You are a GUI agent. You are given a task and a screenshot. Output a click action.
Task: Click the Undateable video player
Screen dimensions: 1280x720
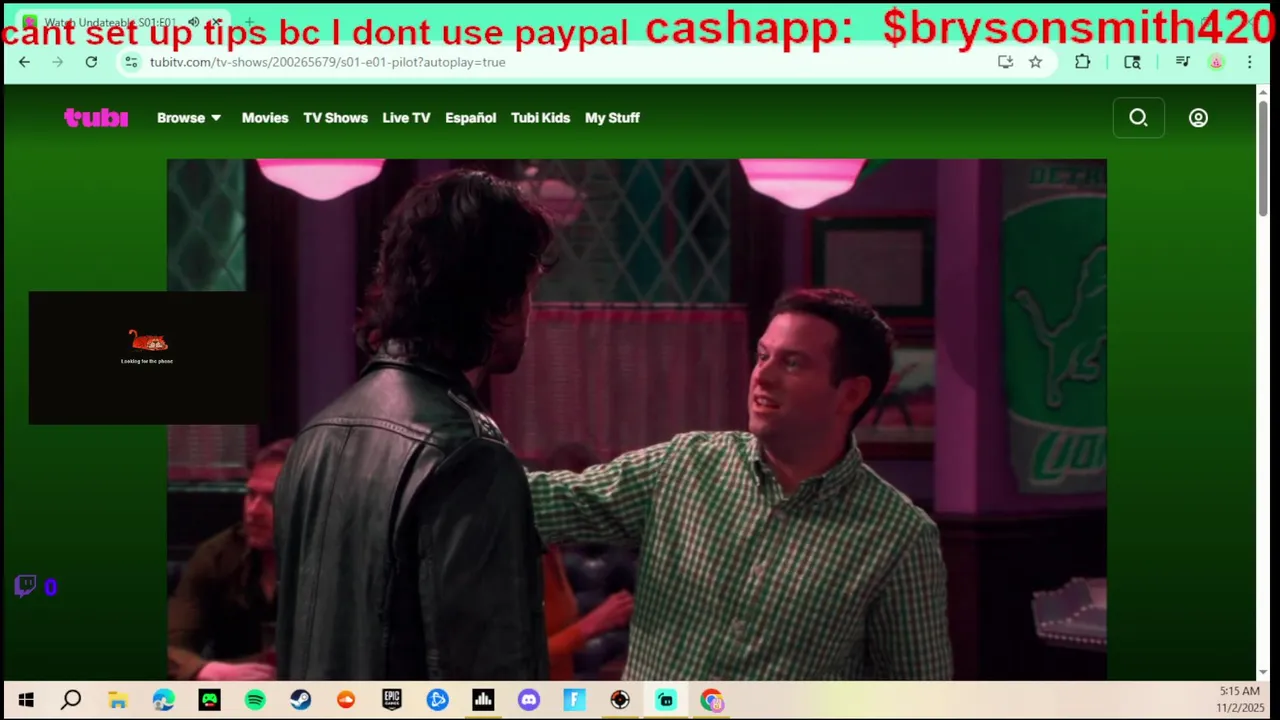tap(636, 419)
